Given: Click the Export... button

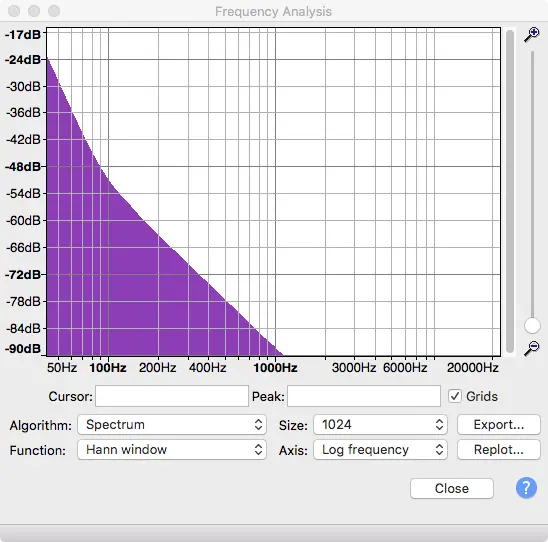Looking at the screenshot, I should (x=499, y=425).
